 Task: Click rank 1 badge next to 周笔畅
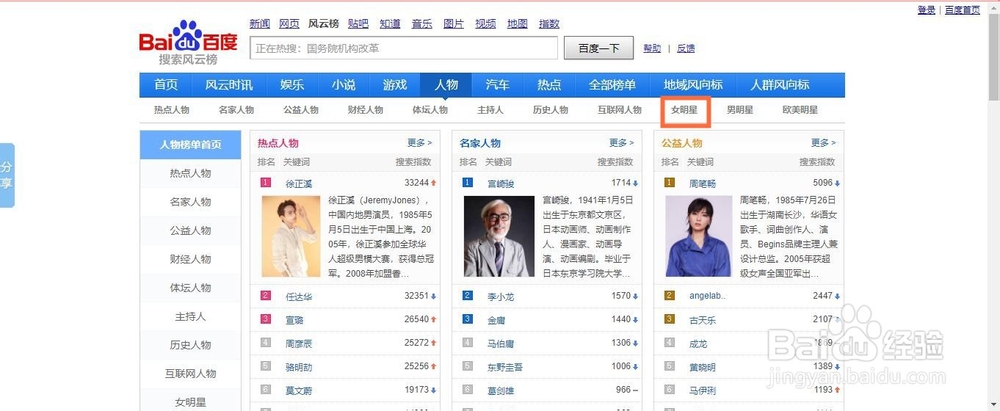[x=669, y=183]
